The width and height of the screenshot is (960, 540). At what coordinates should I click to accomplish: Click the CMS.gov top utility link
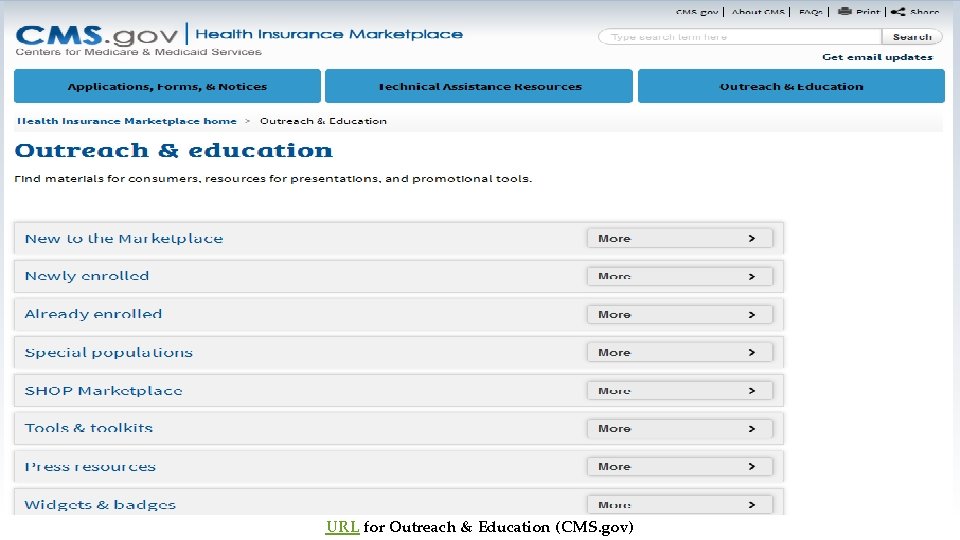click(x=697, y=12)
